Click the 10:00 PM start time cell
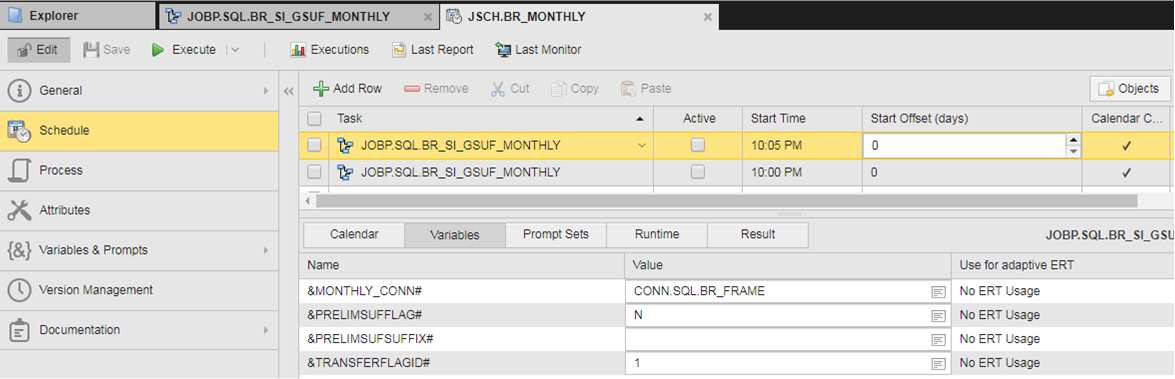 pyautogui.click(x=801, y=172)
